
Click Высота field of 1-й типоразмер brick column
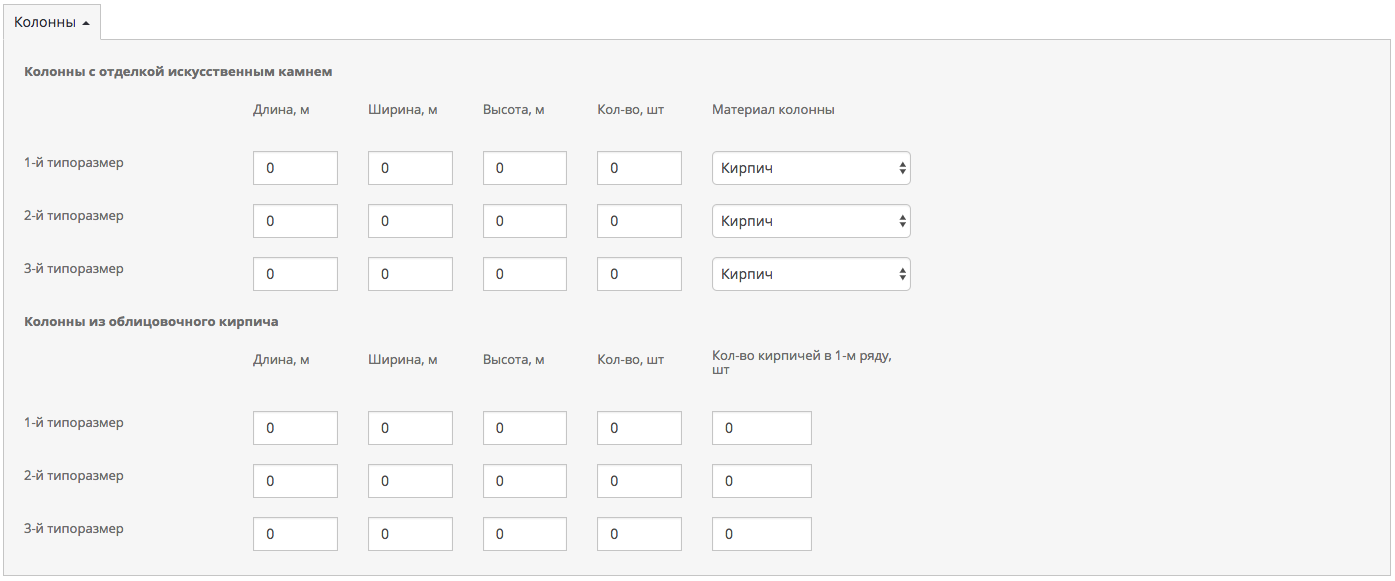524,428
